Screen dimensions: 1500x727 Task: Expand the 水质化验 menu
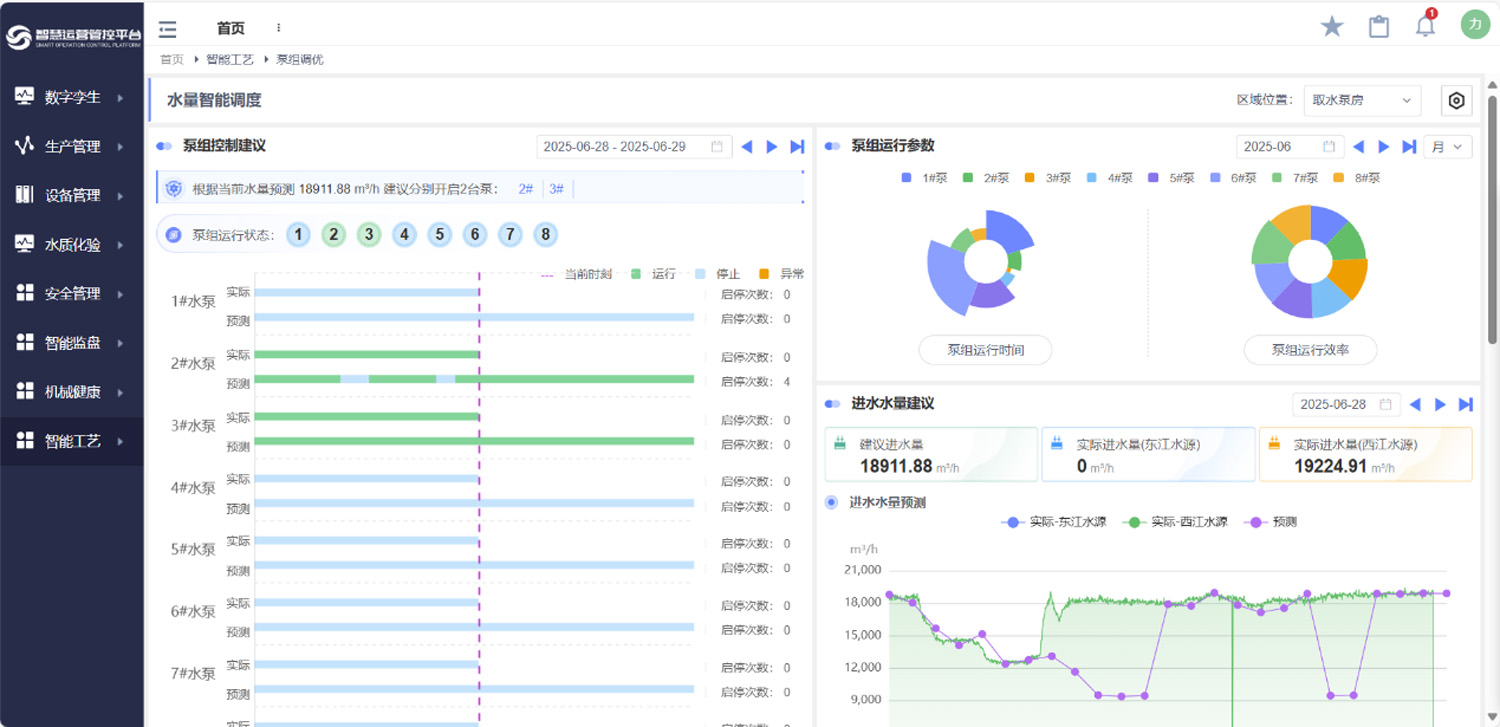(120, 245)
